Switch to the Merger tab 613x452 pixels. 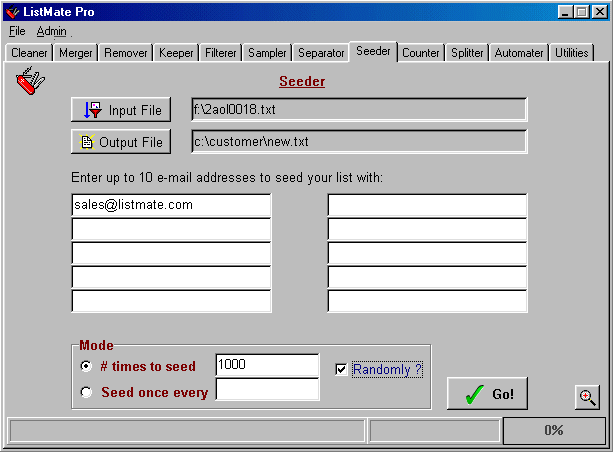(76, 53)
